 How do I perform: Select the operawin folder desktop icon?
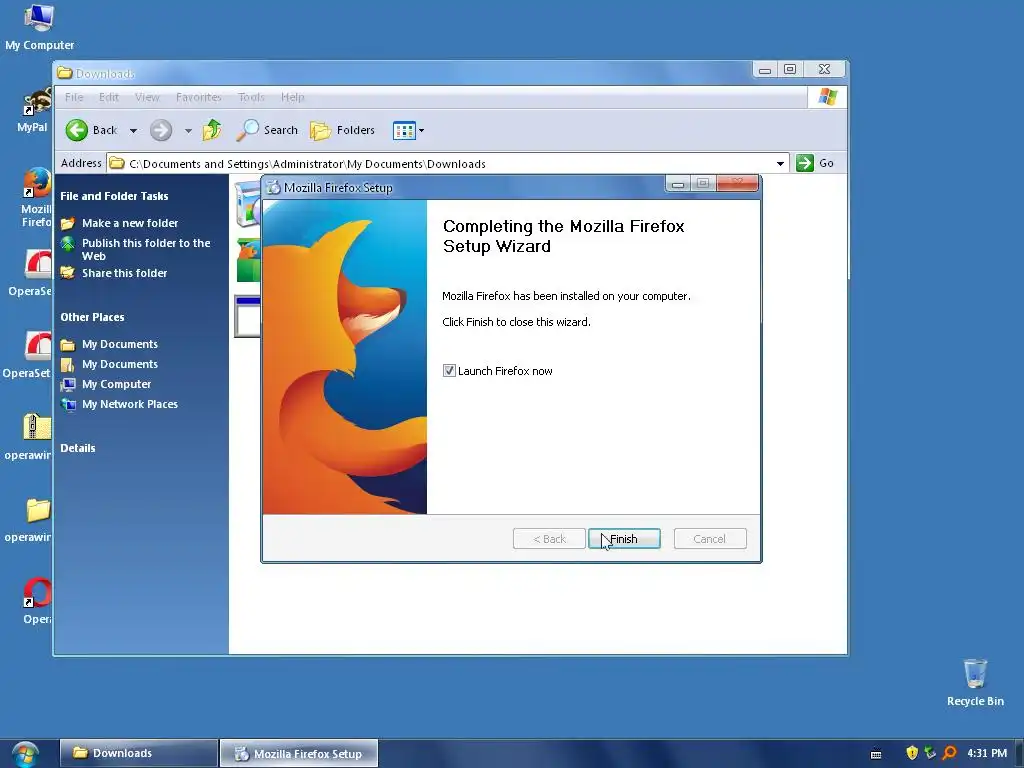click(x=28, y=520)
